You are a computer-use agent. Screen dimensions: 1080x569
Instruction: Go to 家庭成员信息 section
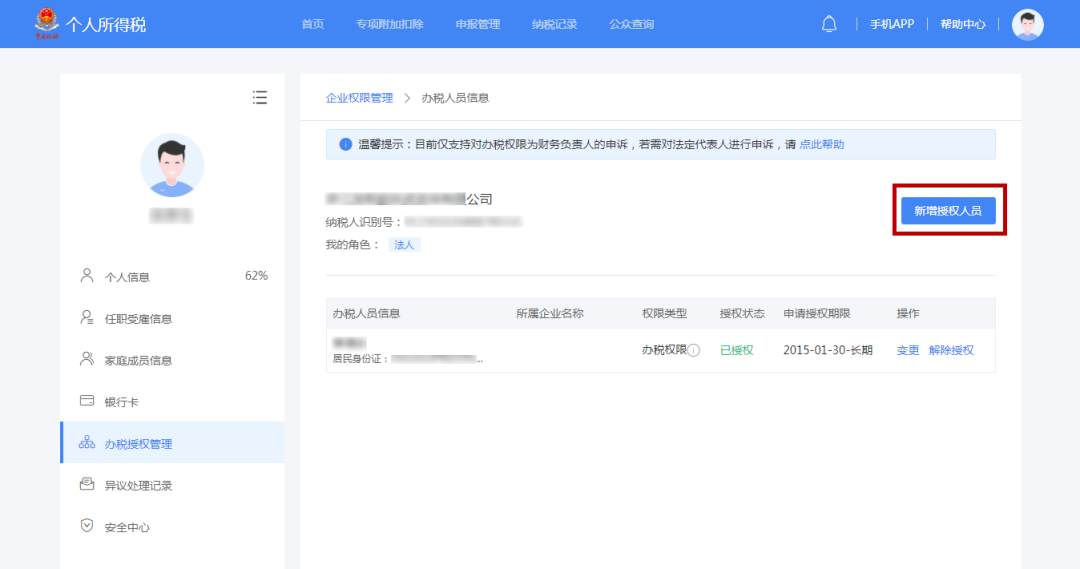[138, 360]
